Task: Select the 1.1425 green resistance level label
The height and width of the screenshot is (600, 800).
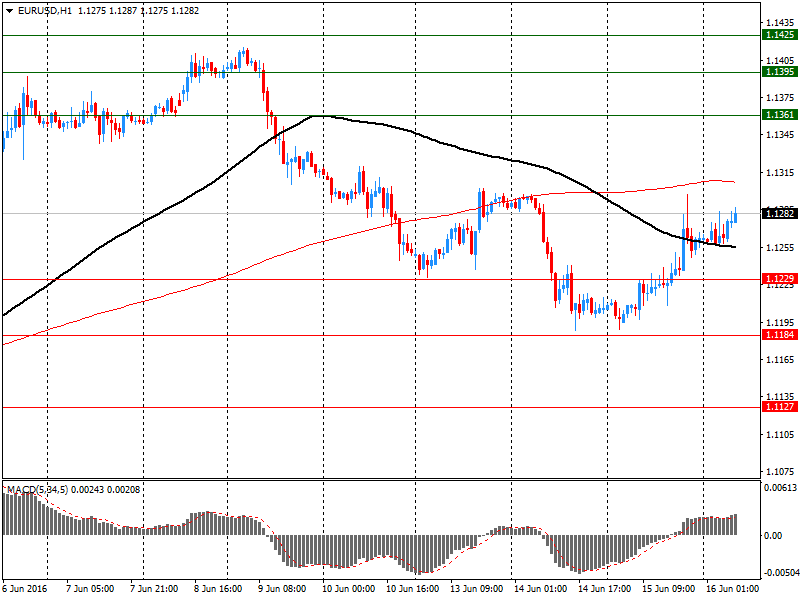Action: (780, 35)
